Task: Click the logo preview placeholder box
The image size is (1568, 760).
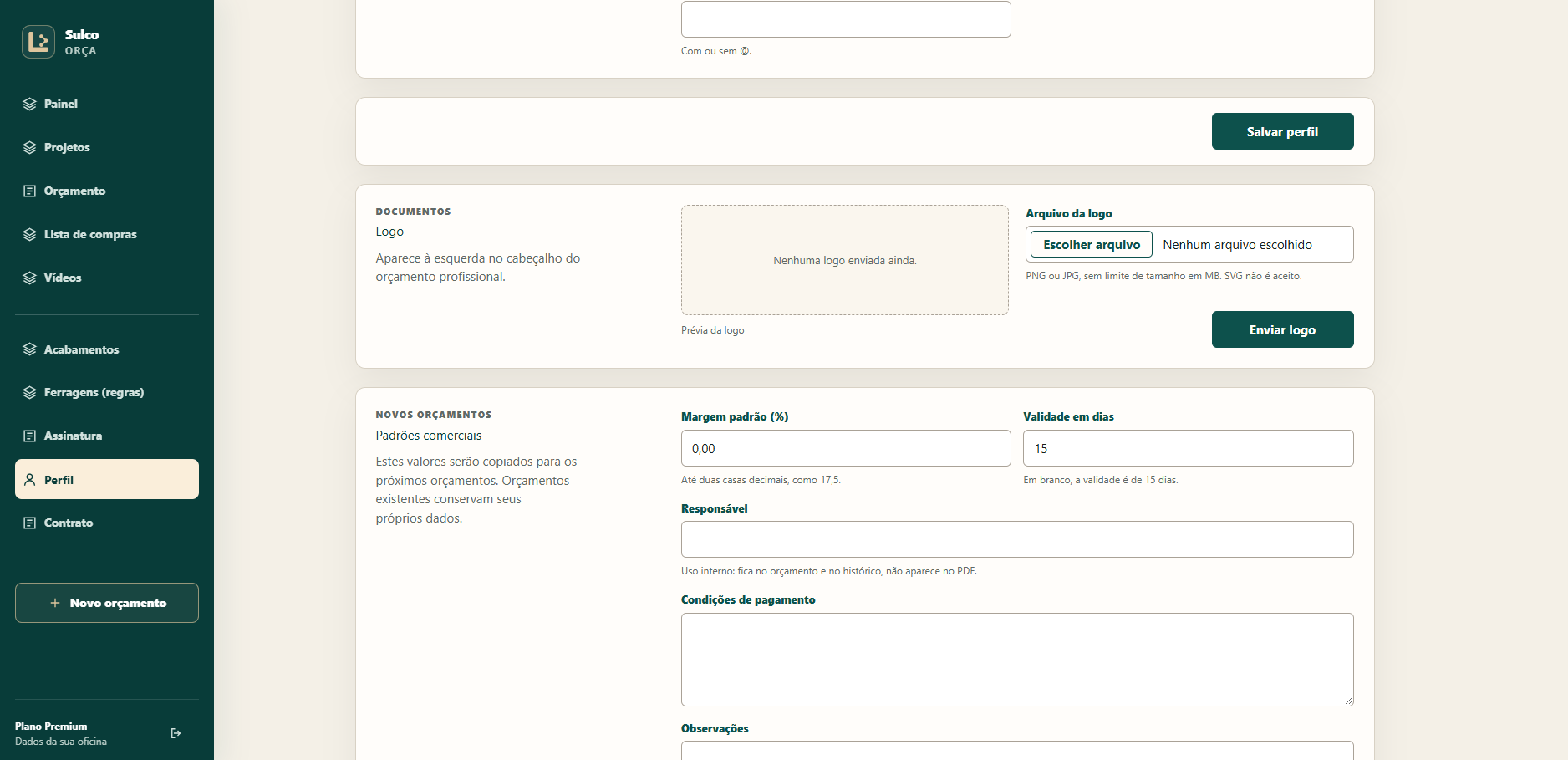Action: [845, 260]
